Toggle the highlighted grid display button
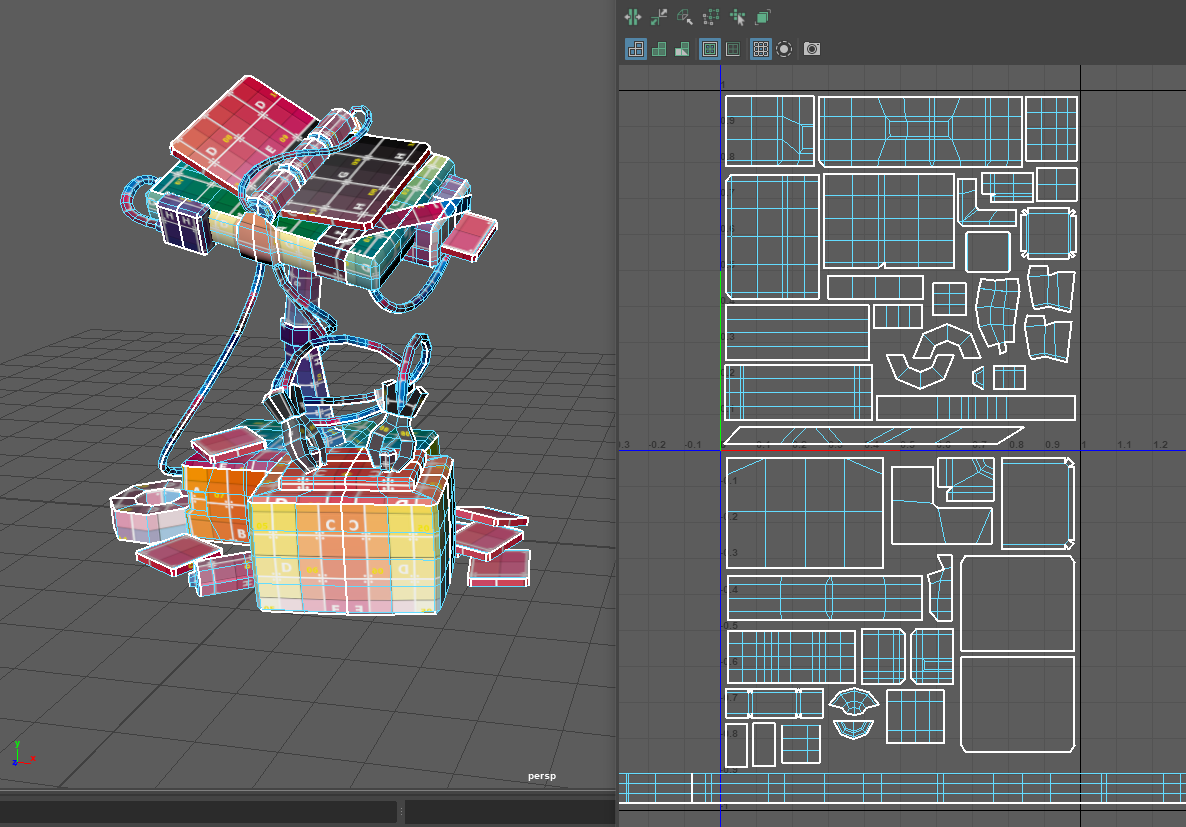Viewport: 1186px width, 827px height. [x=760, y=48]
